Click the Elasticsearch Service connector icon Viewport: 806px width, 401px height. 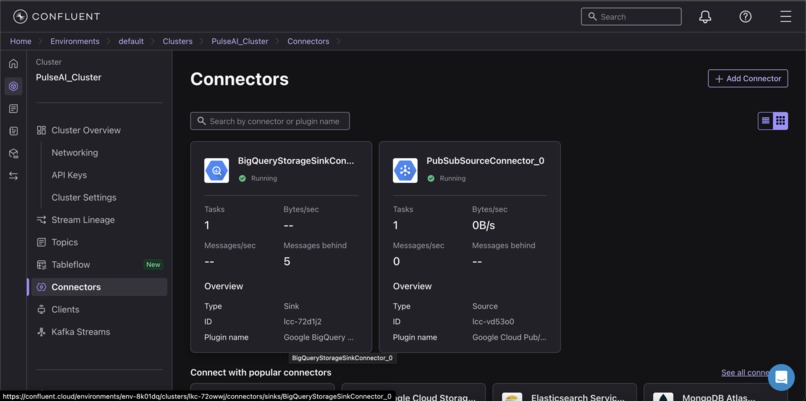(512, 397)
